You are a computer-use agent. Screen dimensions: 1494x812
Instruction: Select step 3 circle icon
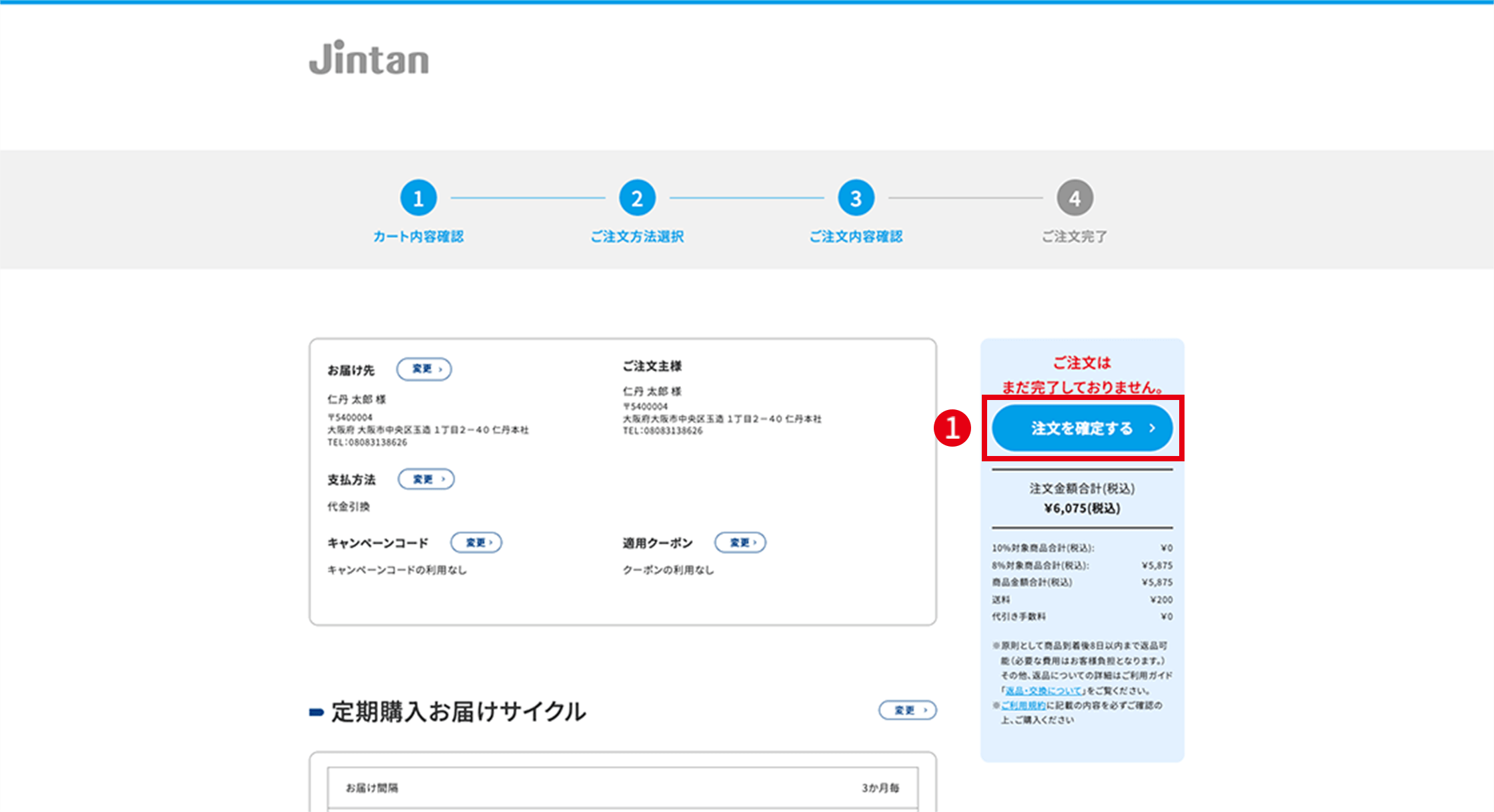[x=856, y=198]
